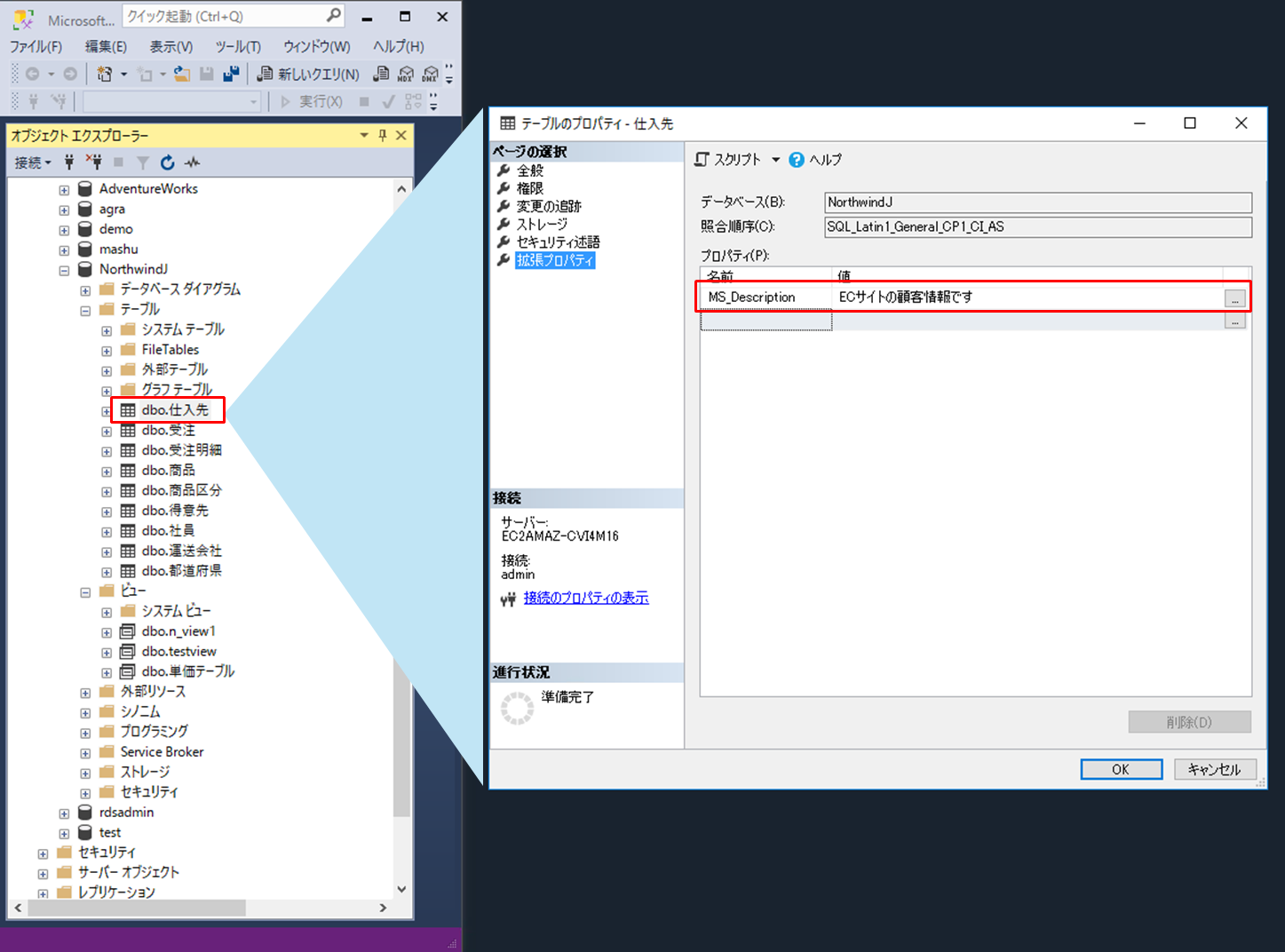Click the Open File folder icon in toolbar

click(x=182, y=75)
